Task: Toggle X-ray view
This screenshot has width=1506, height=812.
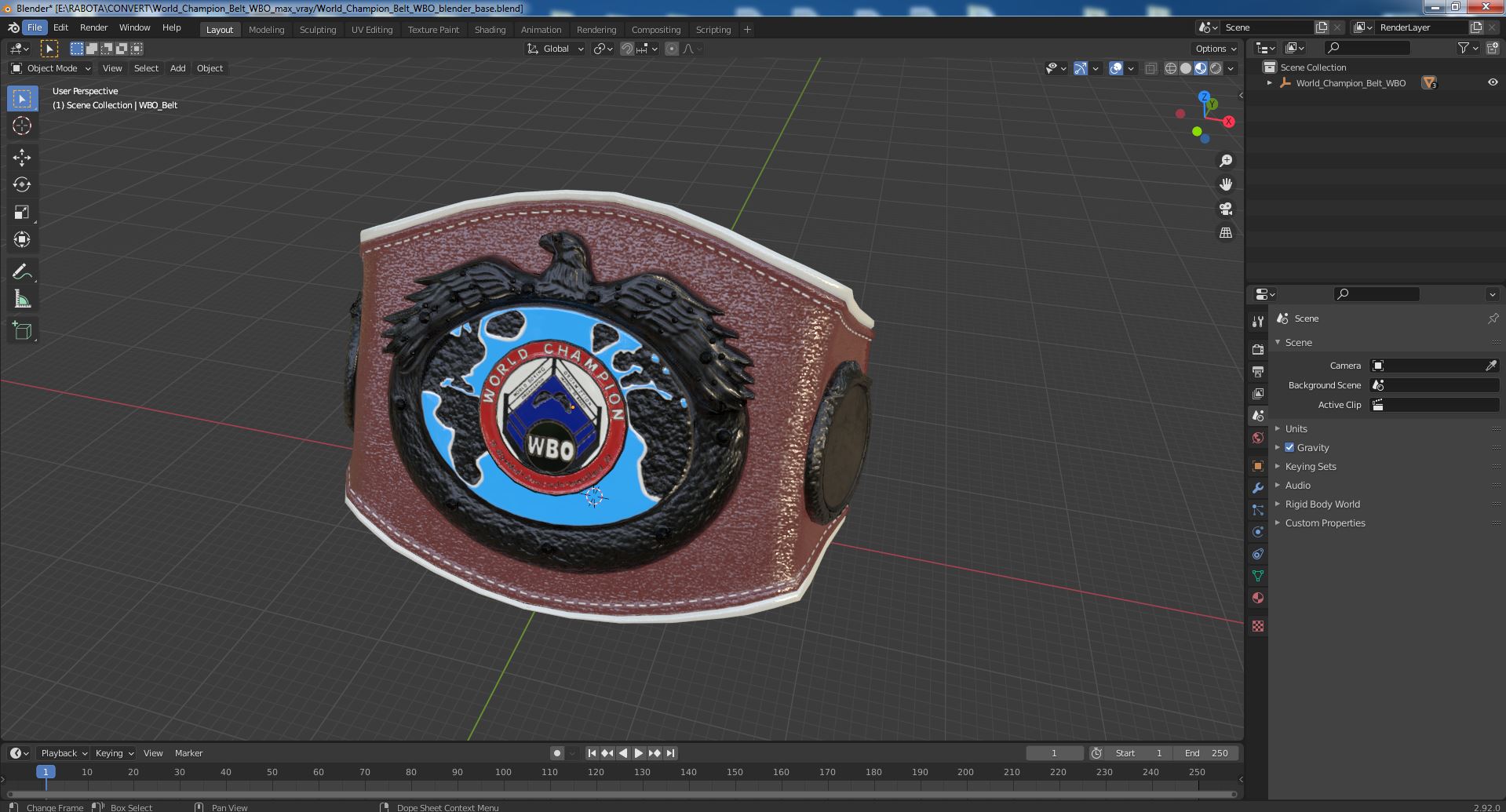Action: click(1150, 68)
